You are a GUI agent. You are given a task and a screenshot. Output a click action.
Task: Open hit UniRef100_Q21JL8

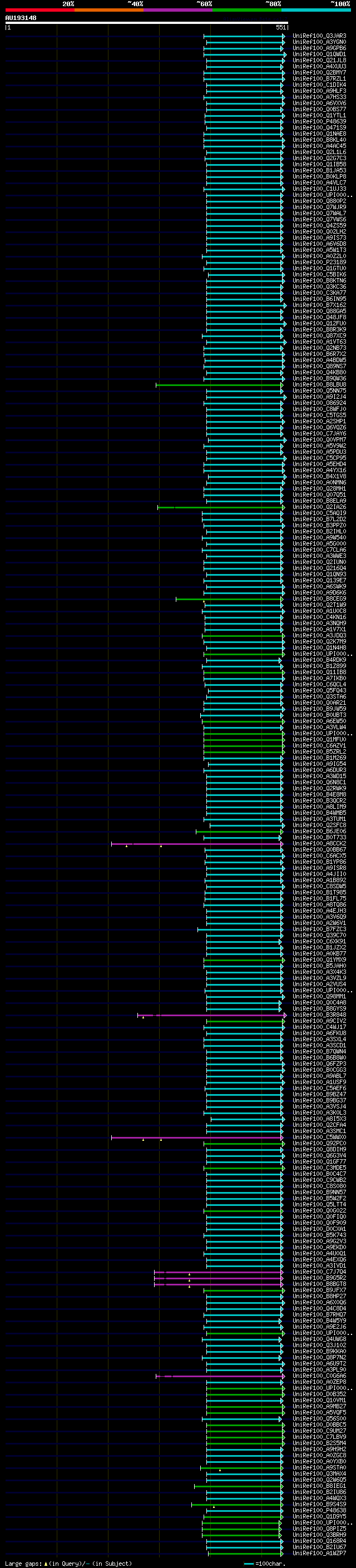tap(319, 60)
